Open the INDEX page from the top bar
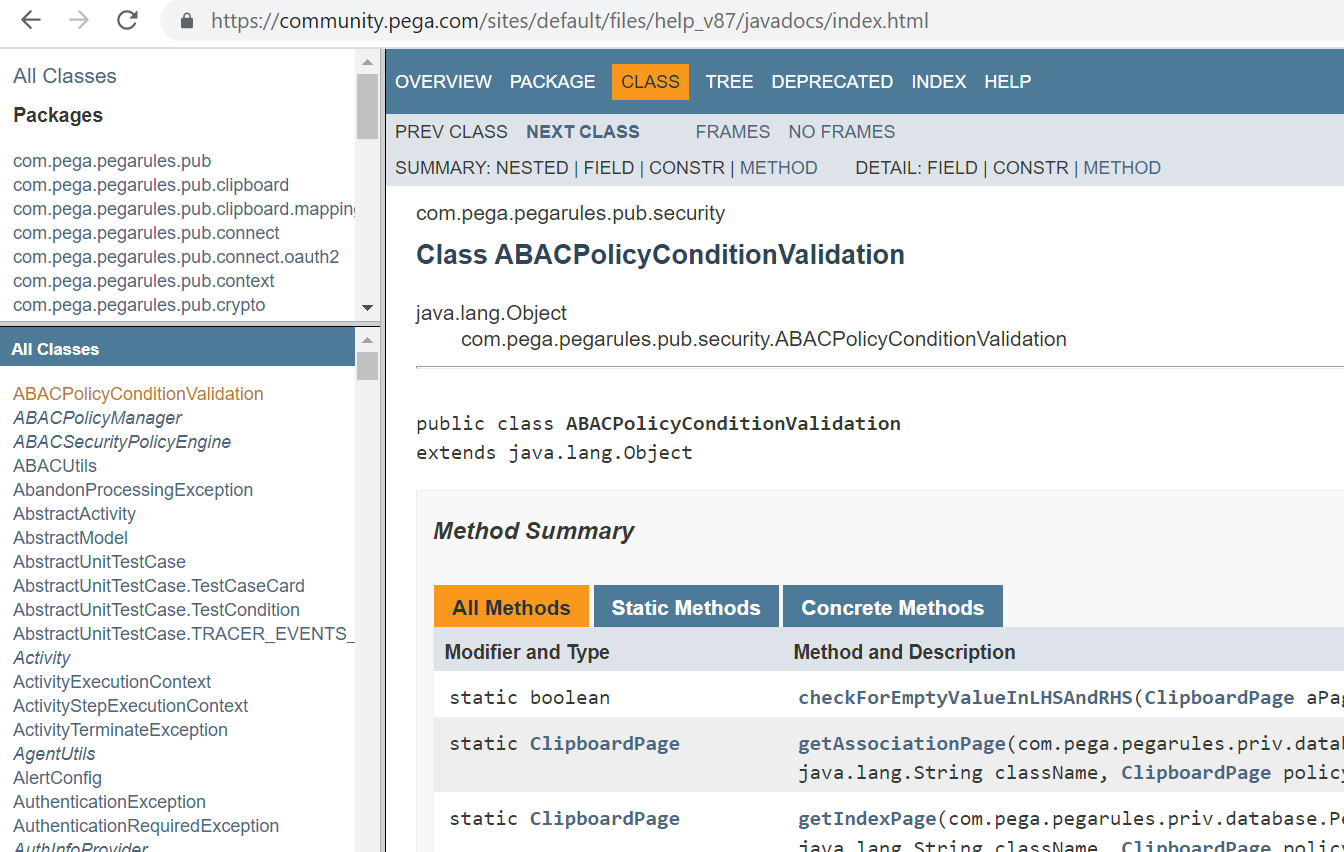The image size is (1344, 852). (x=938, y=81)
